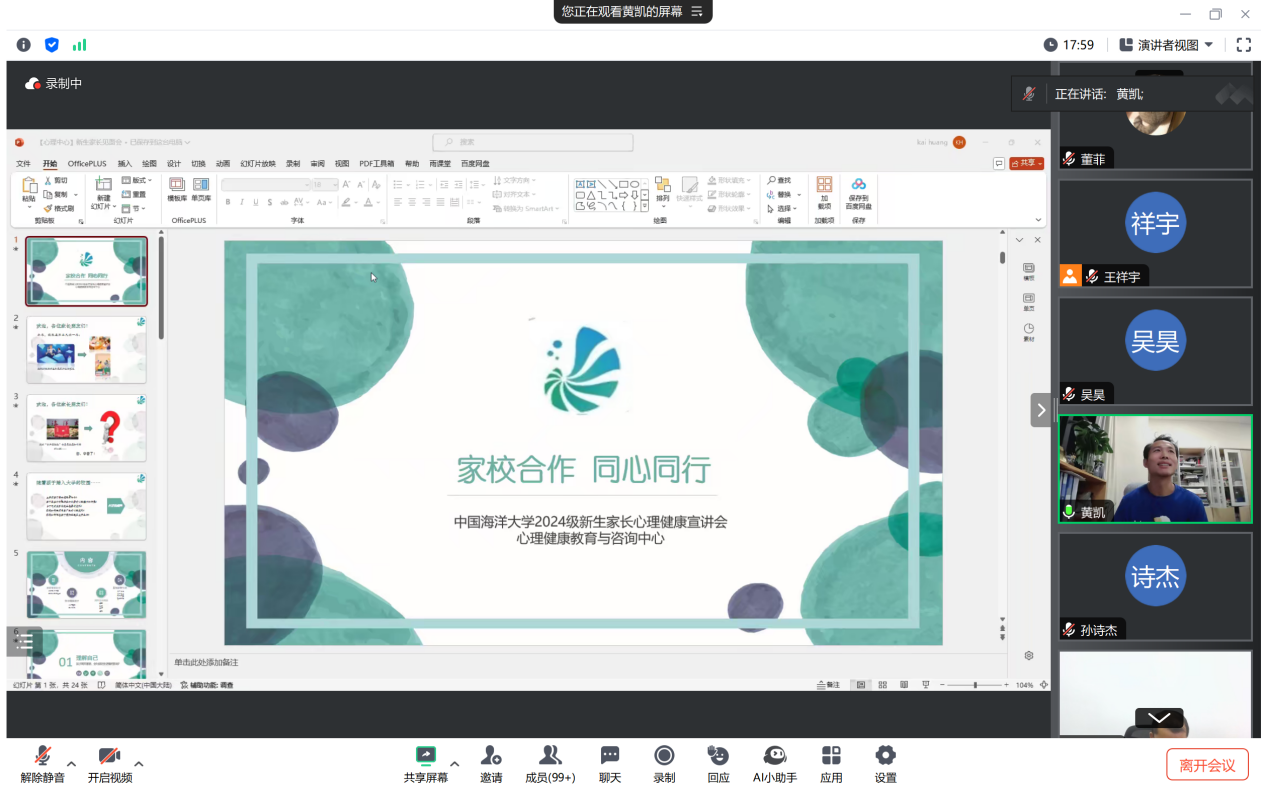Expand video options arrow beside 开启视频
This screenshot has height=794, width=1267.
[x=139, y=764]
